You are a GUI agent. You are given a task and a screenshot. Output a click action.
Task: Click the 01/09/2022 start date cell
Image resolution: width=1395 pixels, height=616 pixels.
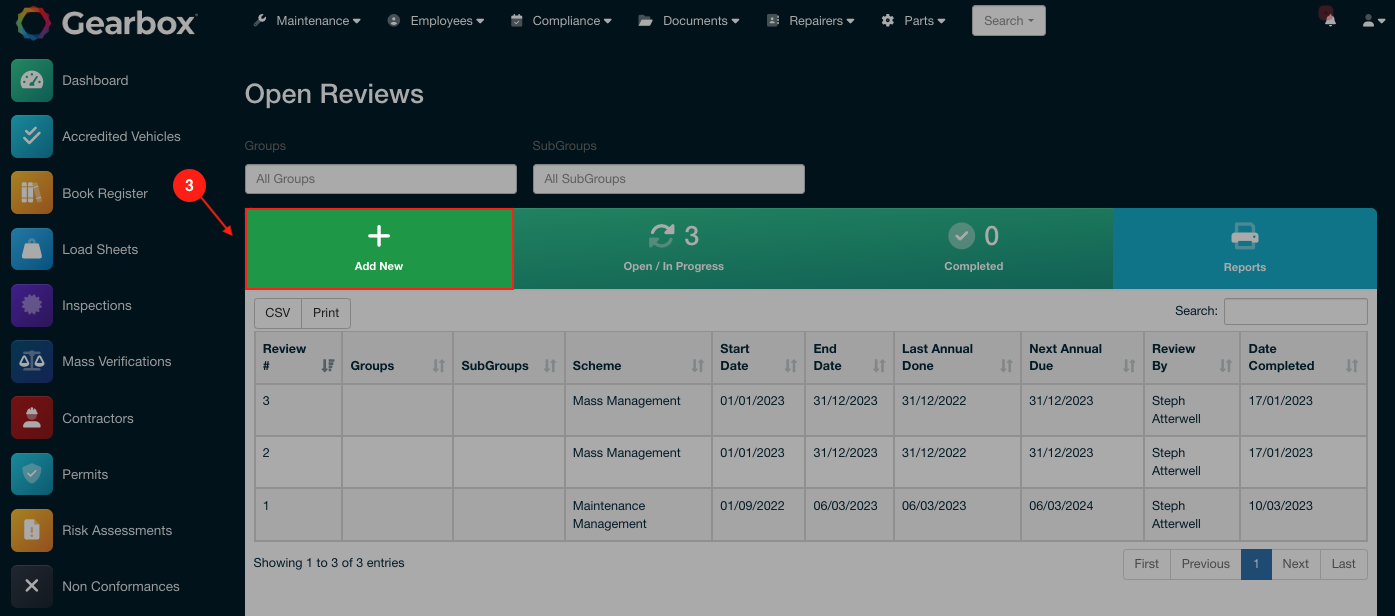758,515
